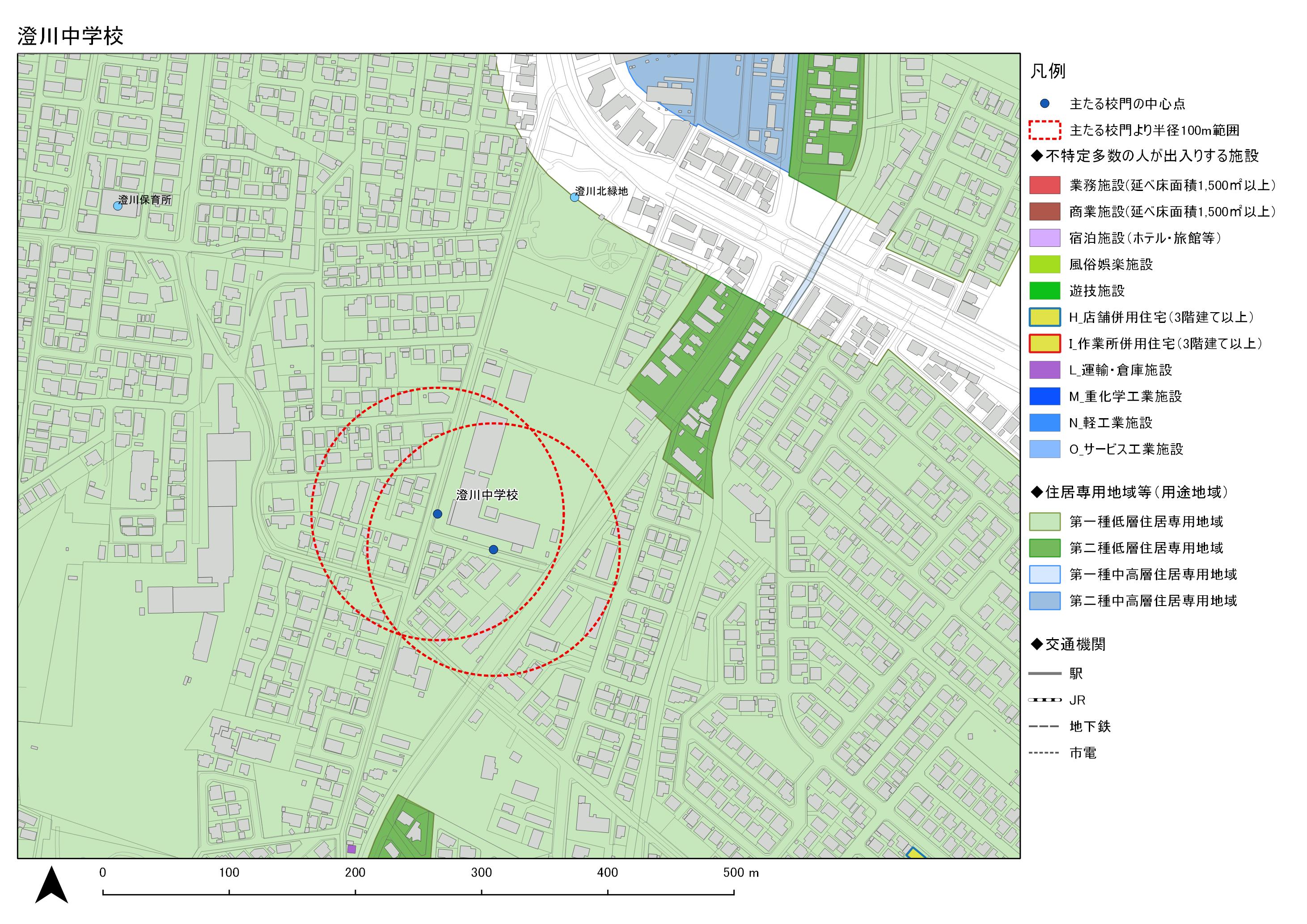Click the 澄川中学校 label on the map
The width and height of the screenshot is (1307, 924).
487,495
